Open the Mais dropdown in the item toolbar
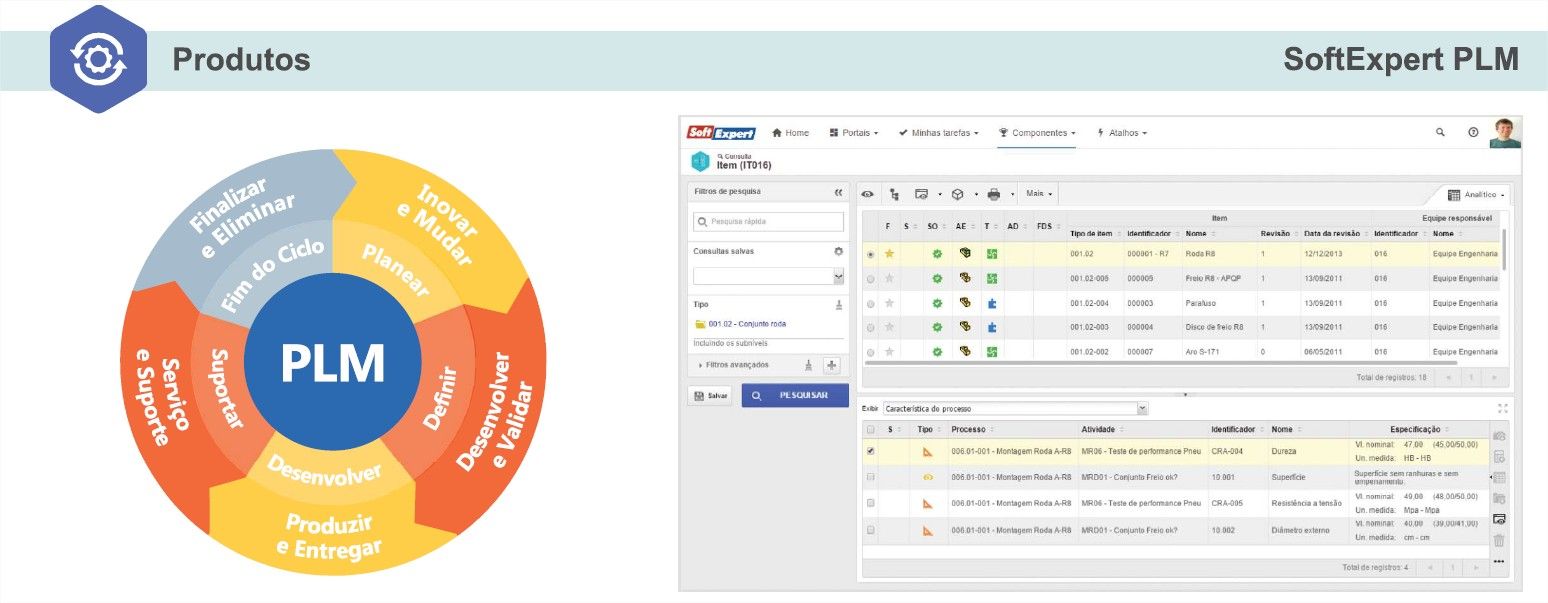Image resolution: width=1548 pixels, height=603 pixels. [1039, 194]
